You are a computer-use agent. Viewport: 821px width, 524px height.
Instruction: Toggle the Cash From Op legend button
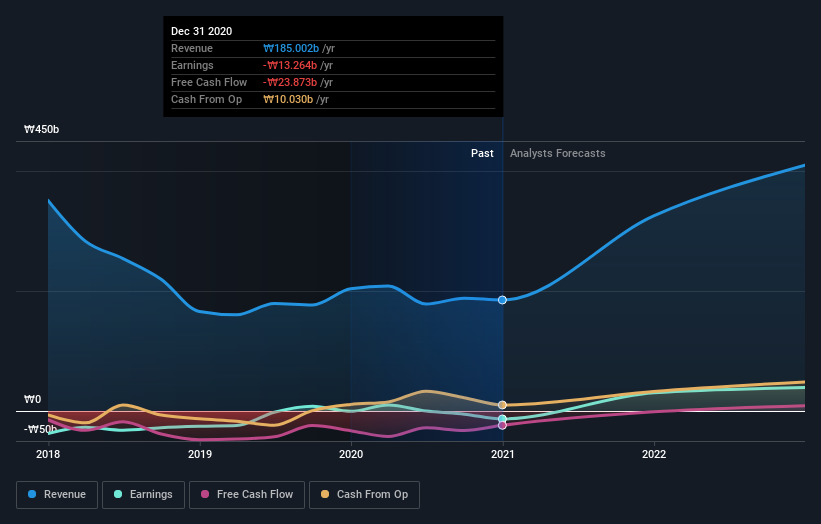pos(364,495)
